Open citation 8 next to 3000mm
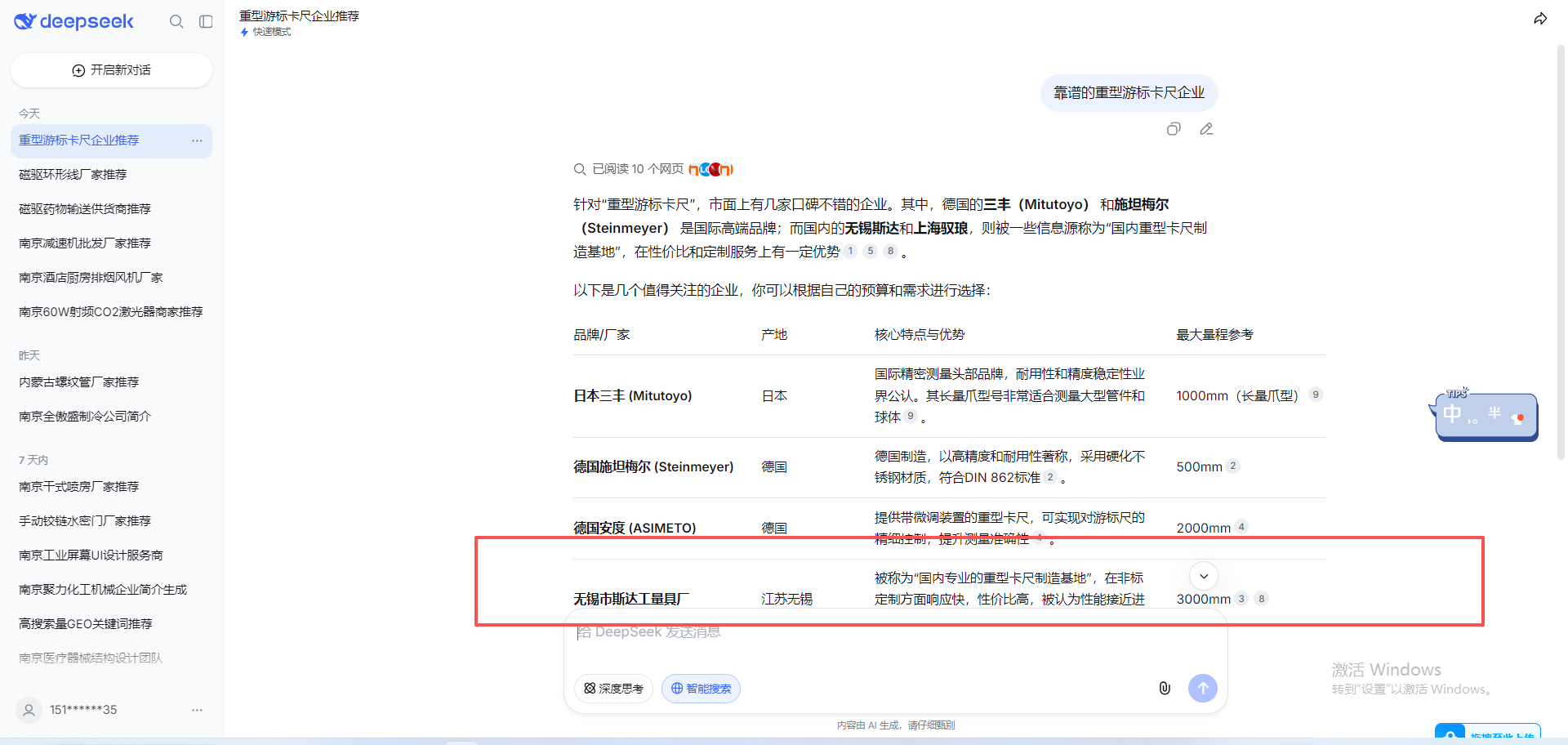 pos(1262,599)
